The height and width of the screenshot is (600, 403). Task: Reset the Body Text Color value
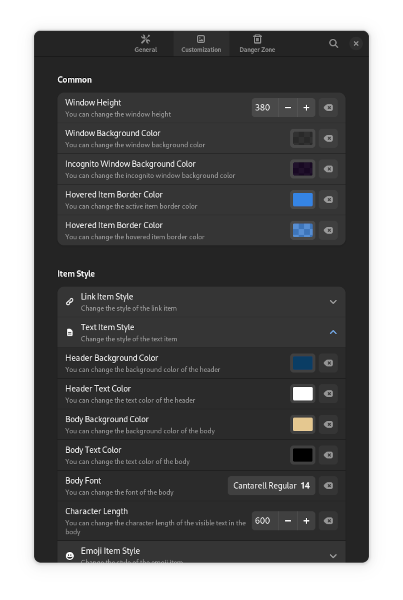328,455
